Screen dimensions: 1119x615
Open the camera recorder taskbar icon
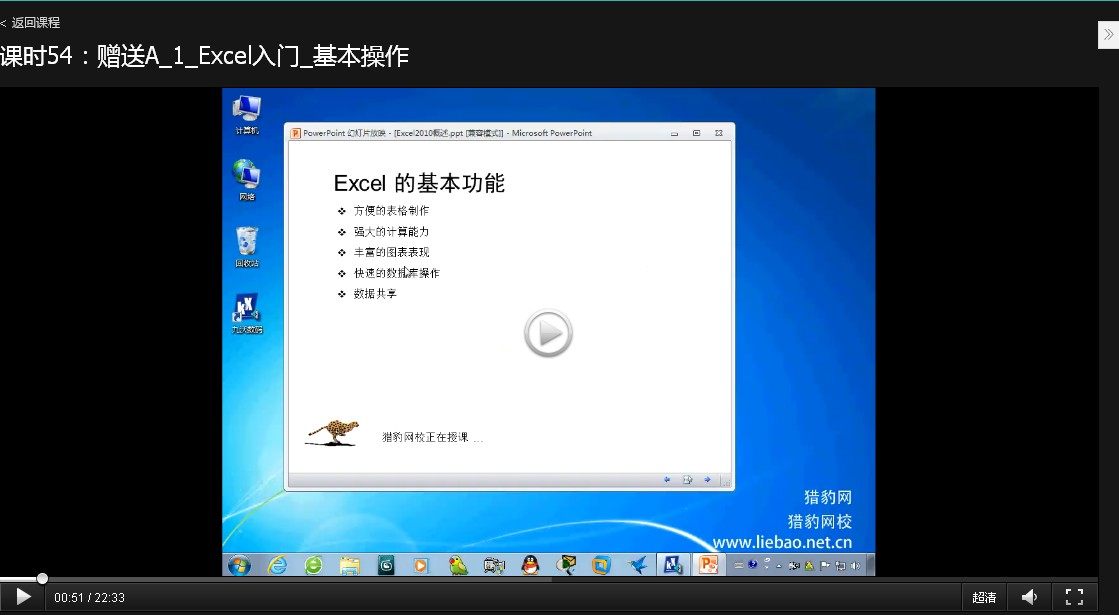coord(494,566)
